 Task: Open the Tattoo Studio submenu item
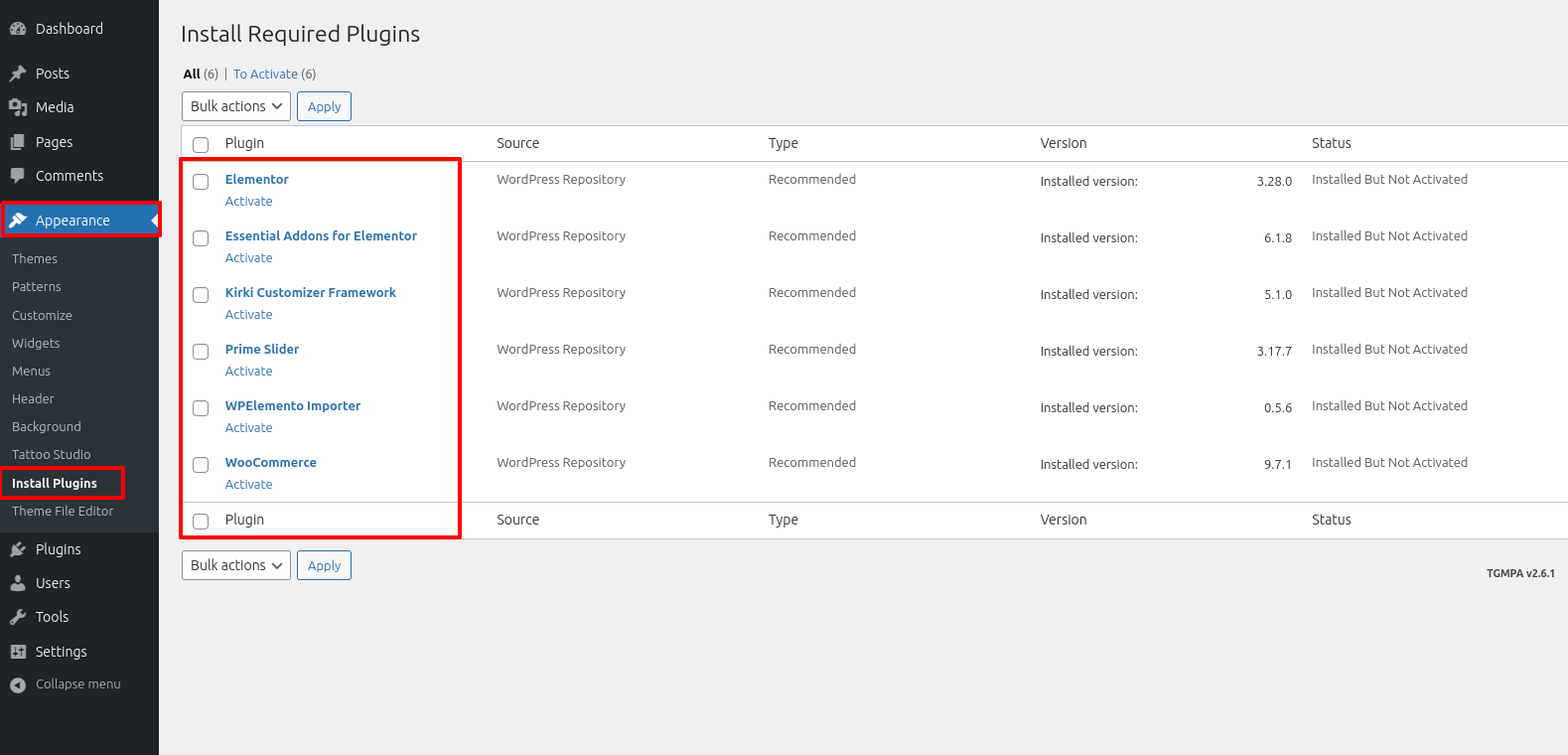pos(52,454)
